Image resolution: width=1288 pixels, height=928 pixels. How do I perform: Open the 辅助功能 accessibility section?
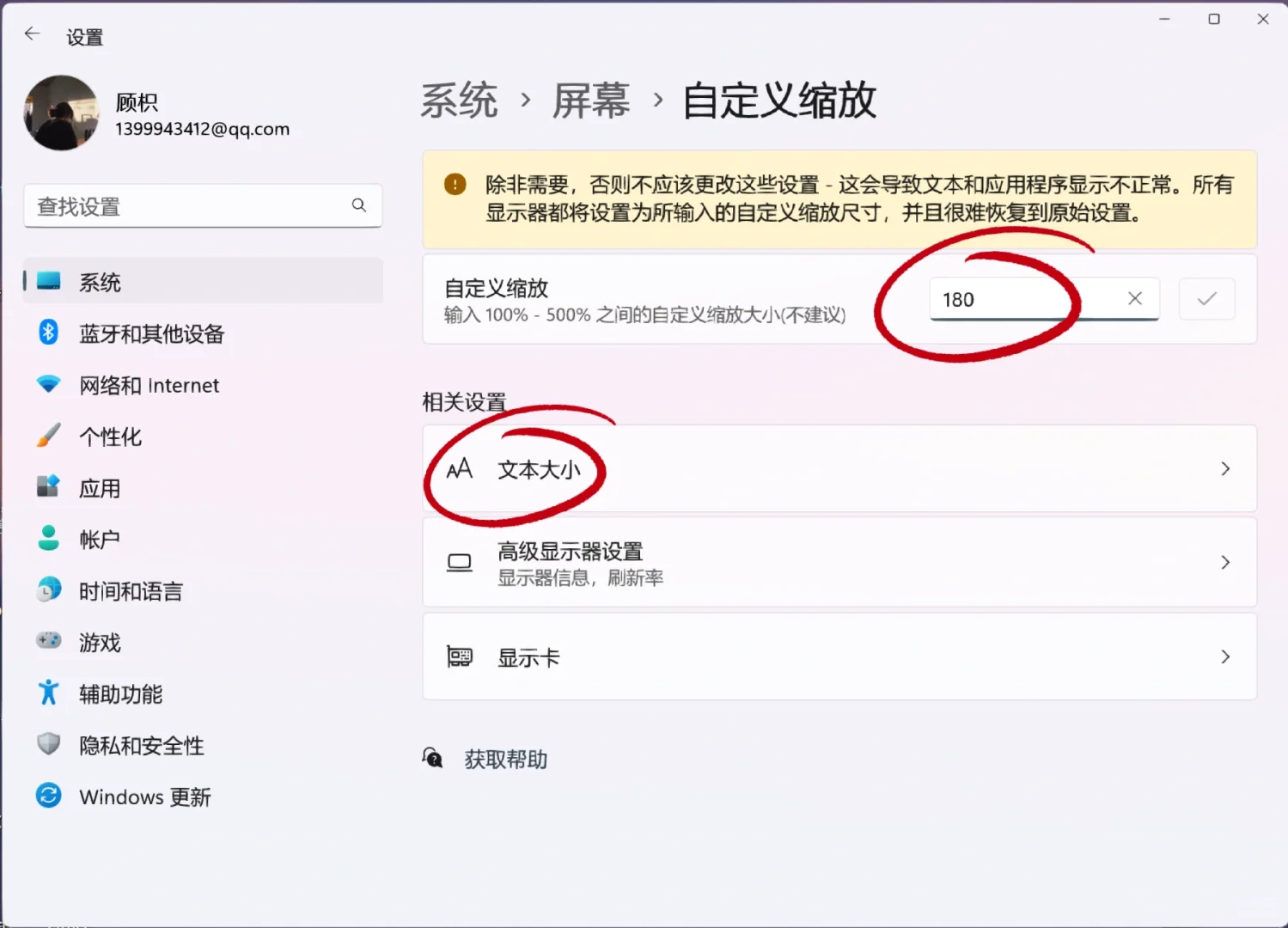click(x=120, y=693)
